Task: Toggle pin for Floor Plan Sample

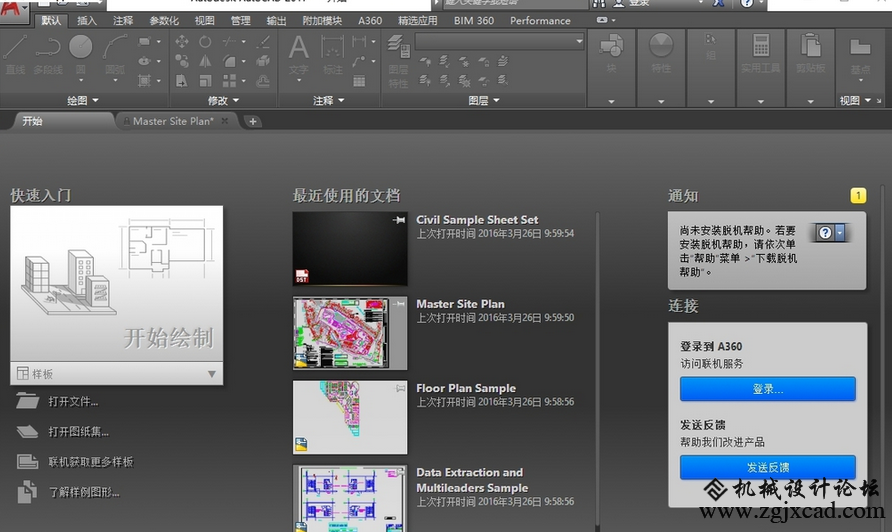Action: (x=400, y=388)
